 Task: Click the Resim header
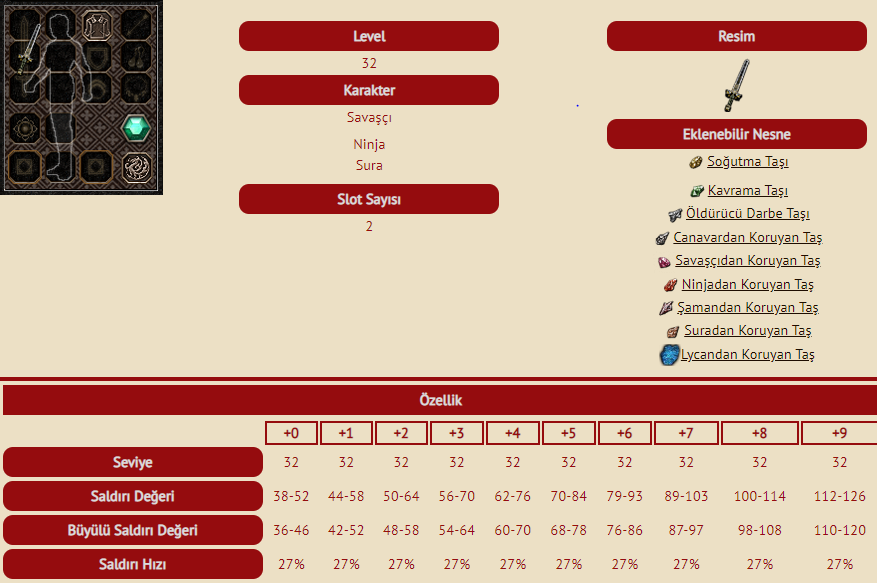pos(737,36)
